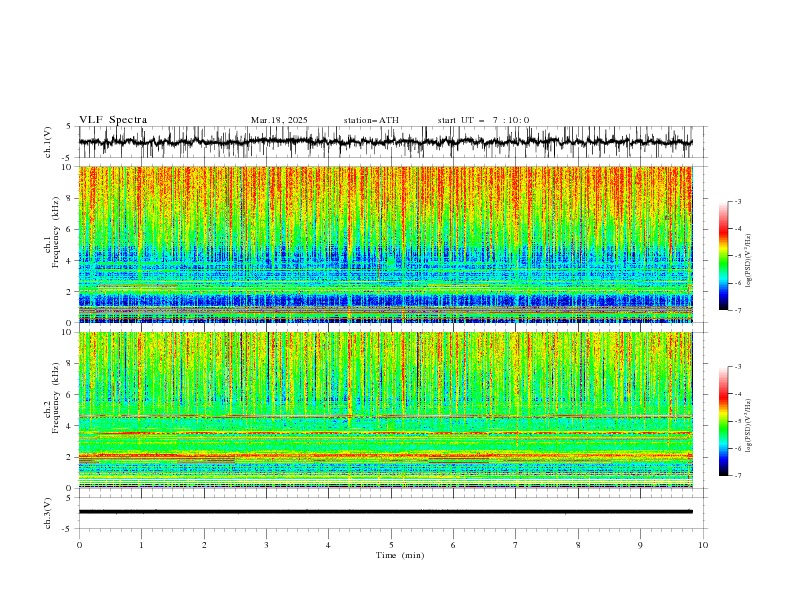Click inside the ch.2 spectrogram panel
Screen dimensions: 792x612
pos(385,410)
